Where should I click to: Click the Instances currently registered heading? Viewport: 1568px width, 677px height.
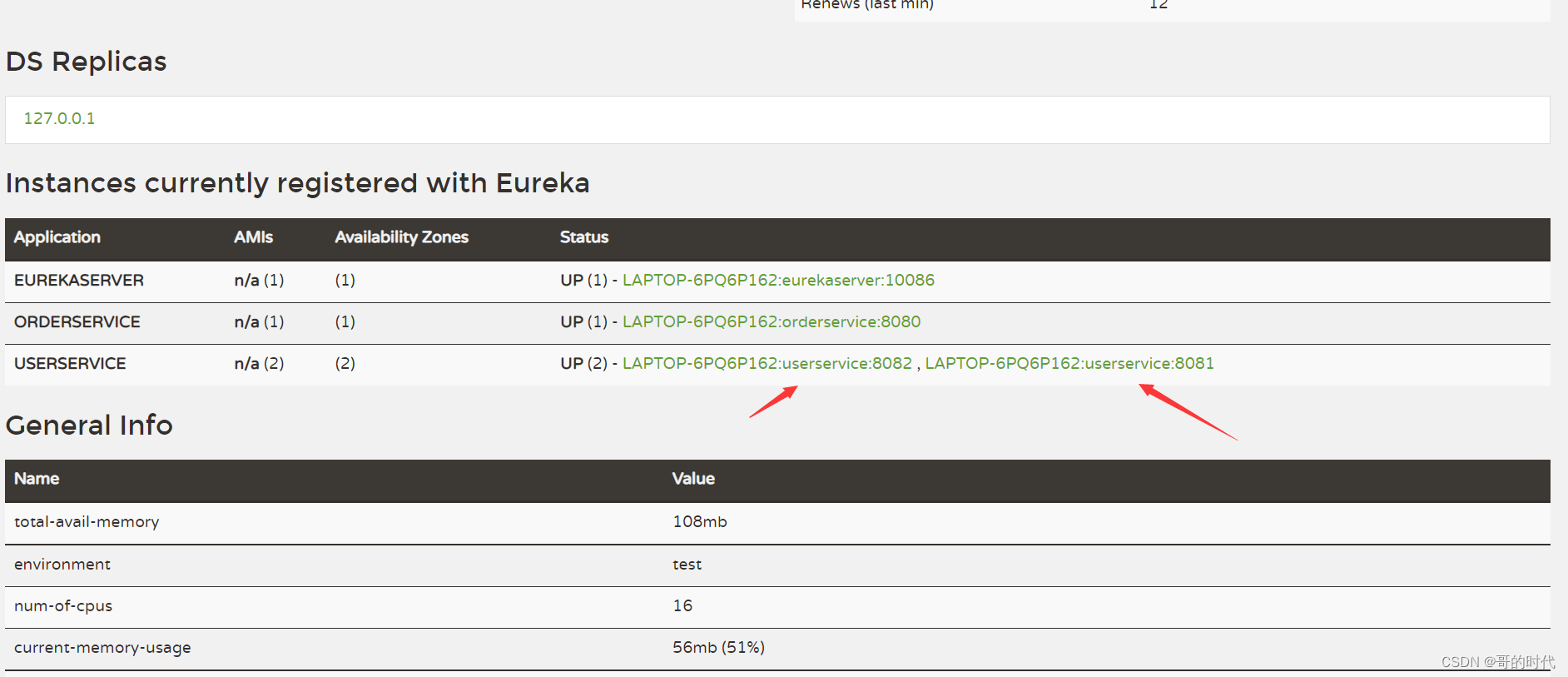click(x=297, y=183)
